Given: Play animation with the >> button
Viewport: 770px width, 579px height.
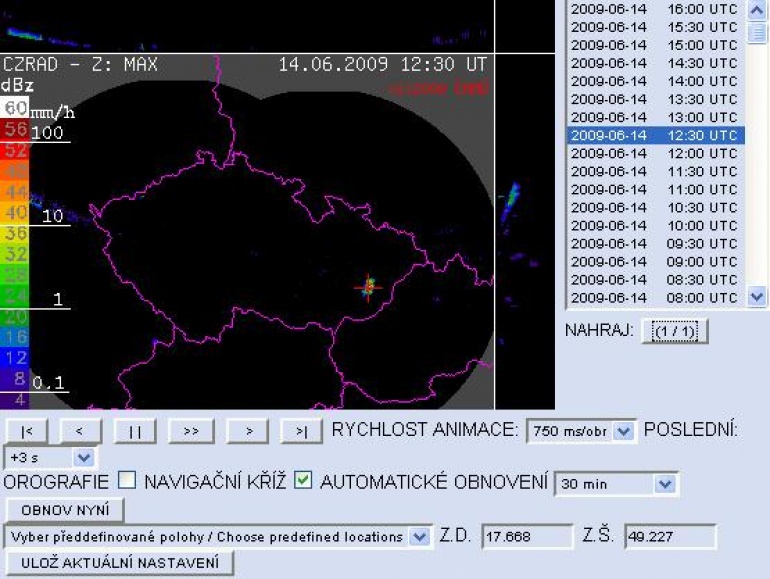Looking at the screenshot, I should click(191, 431).
